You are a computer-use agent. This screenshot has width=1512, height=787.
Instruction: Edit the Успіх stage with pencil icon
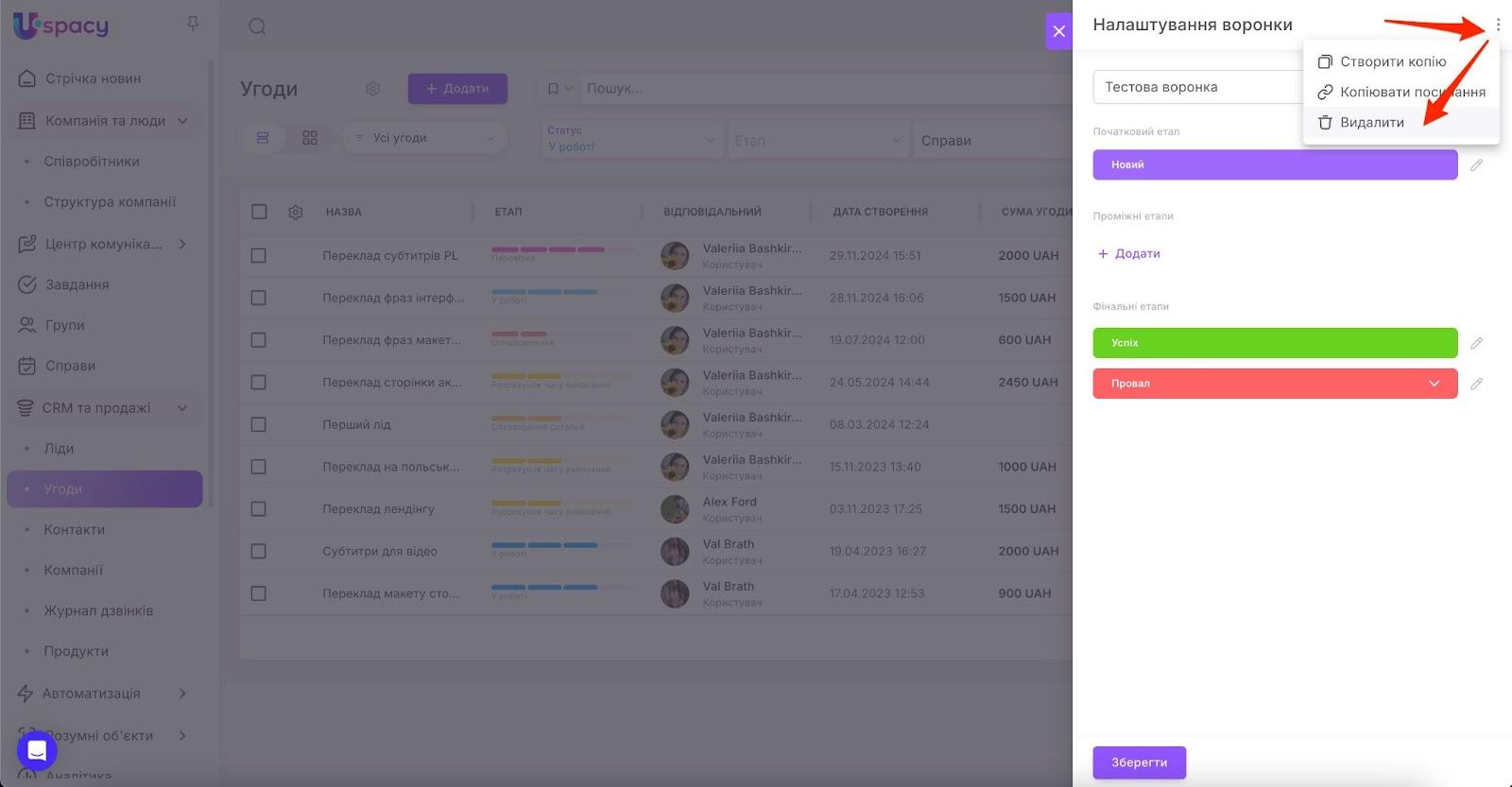[x=1476, y=343]
